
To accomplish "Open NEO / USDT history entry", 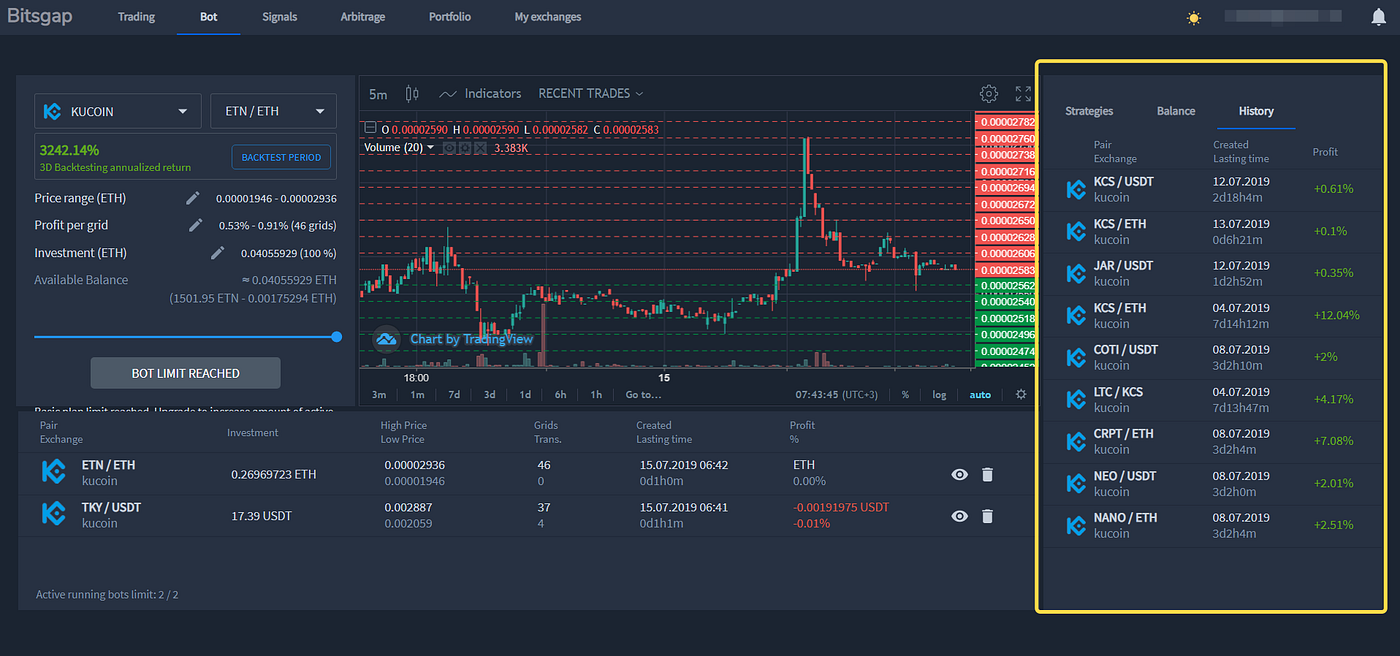I will point(1212,483).
